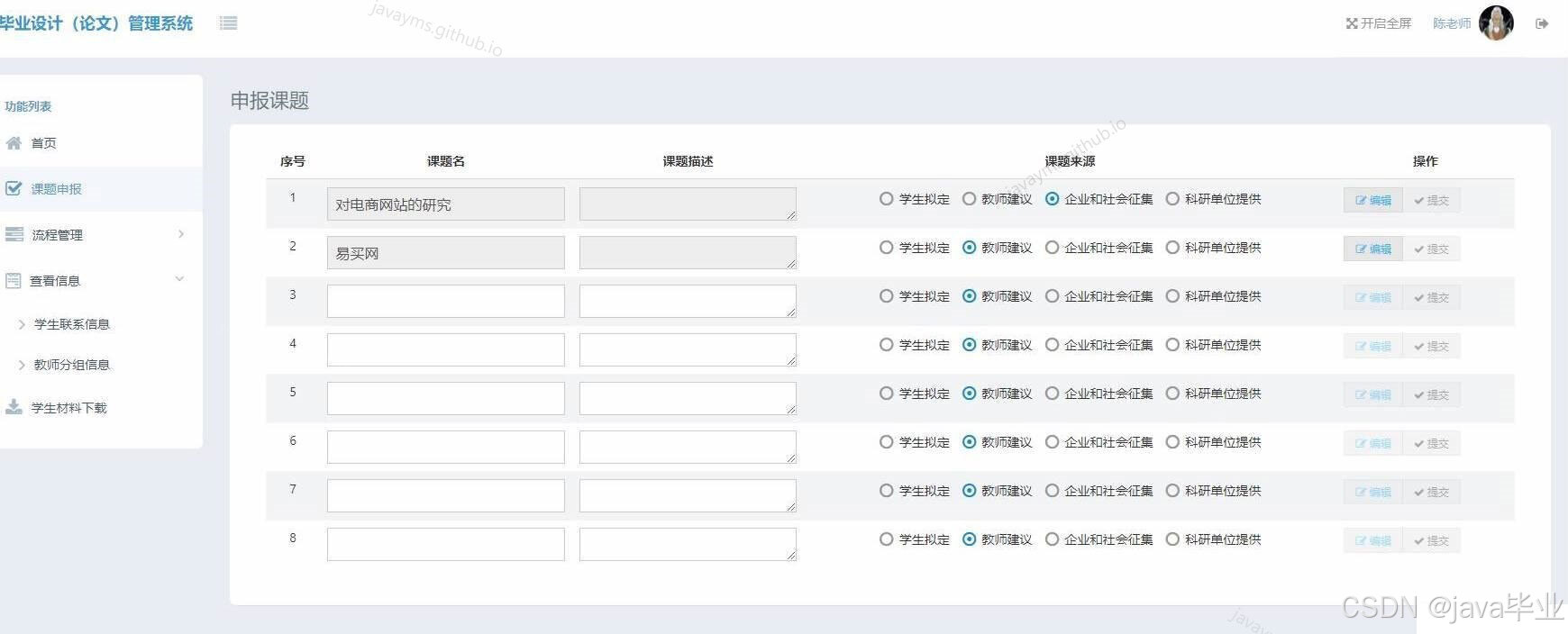Image resolution: width=1568 pixels, height=634 pixels.
Task: Click 编辑 button for row 2
Action: click(1372, 249)
